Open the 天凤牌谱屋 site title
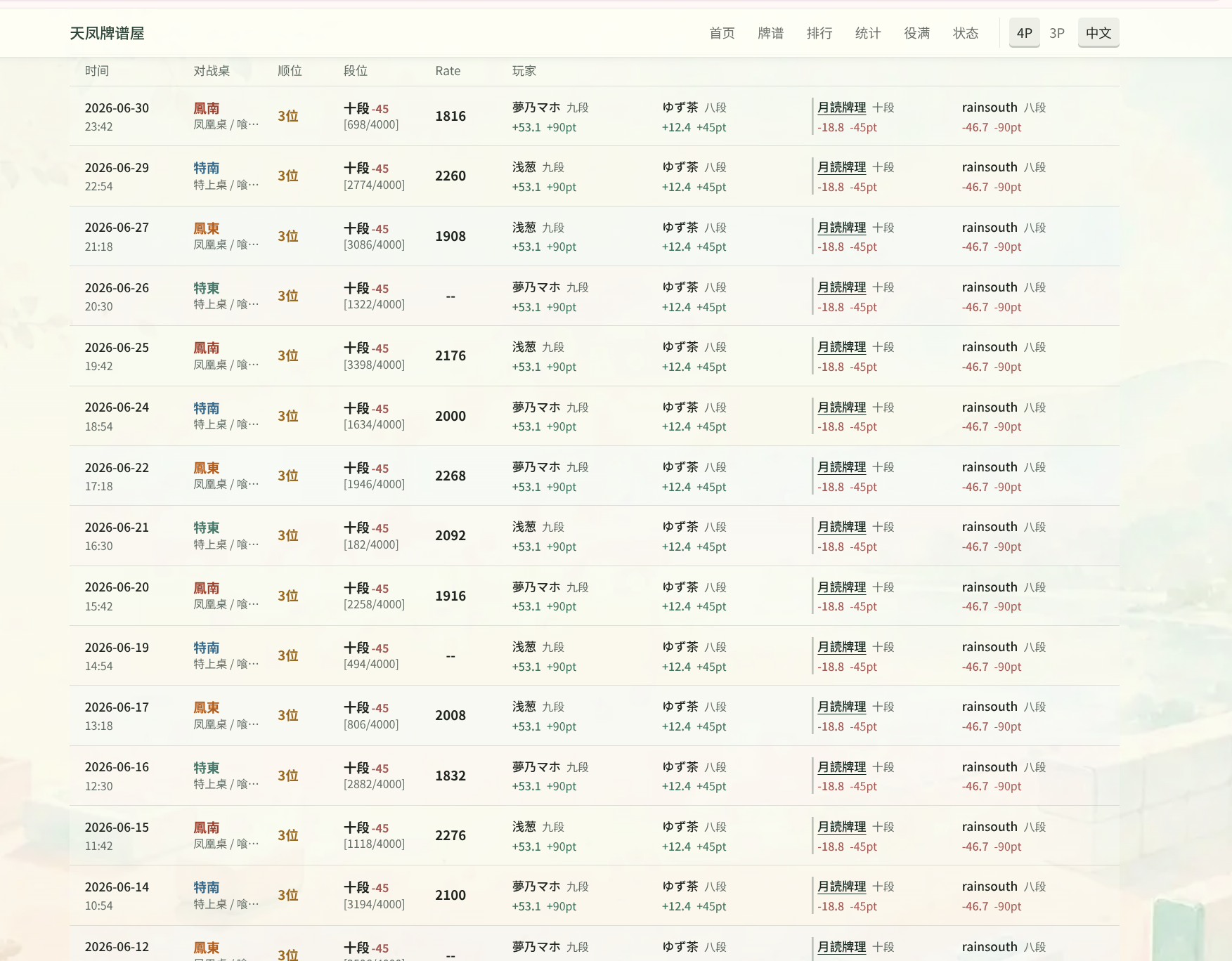This screenshot has width=1232, height=961. point(107,33)
